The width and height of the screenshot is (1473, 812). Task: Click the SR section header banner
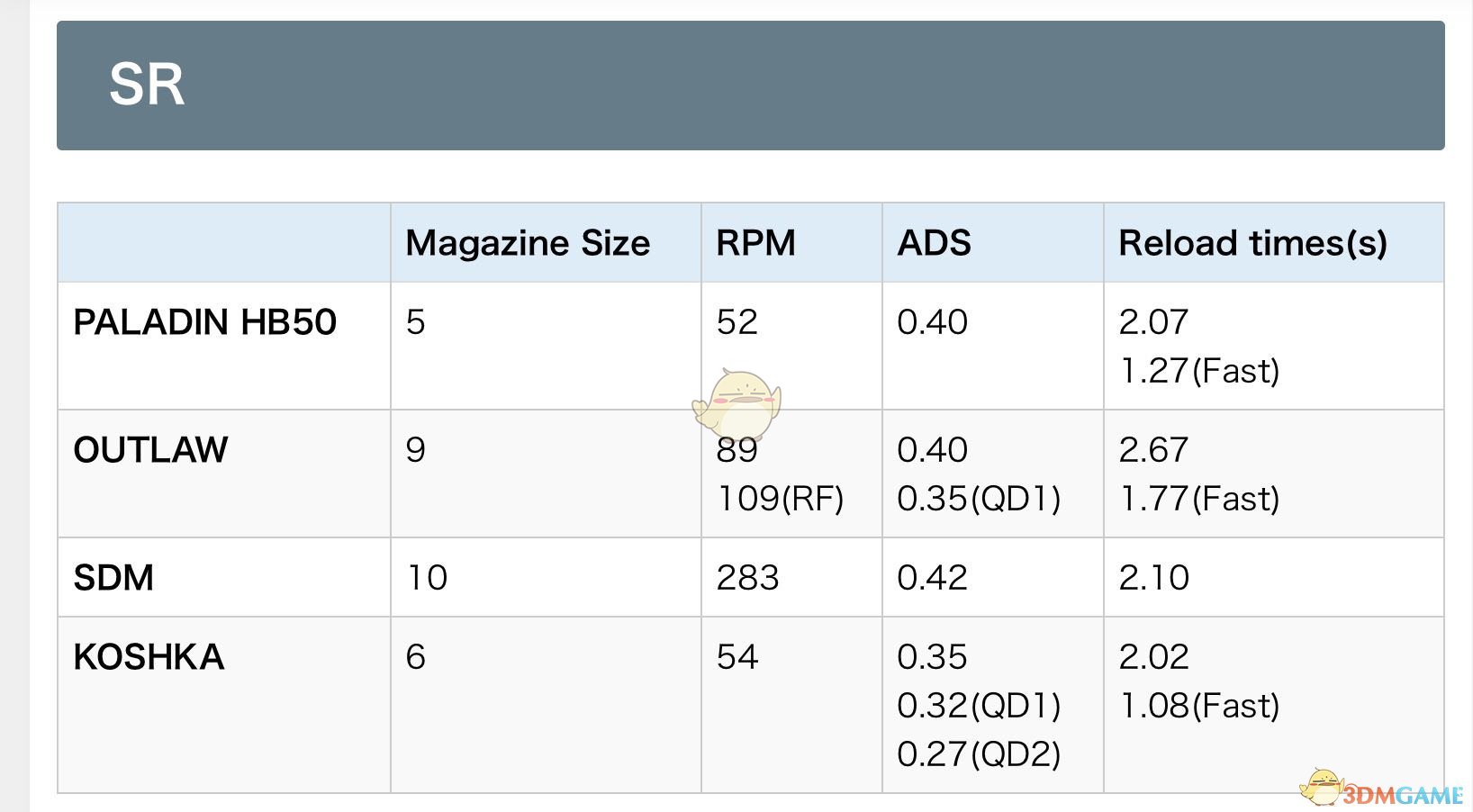(x=751, y=86)
